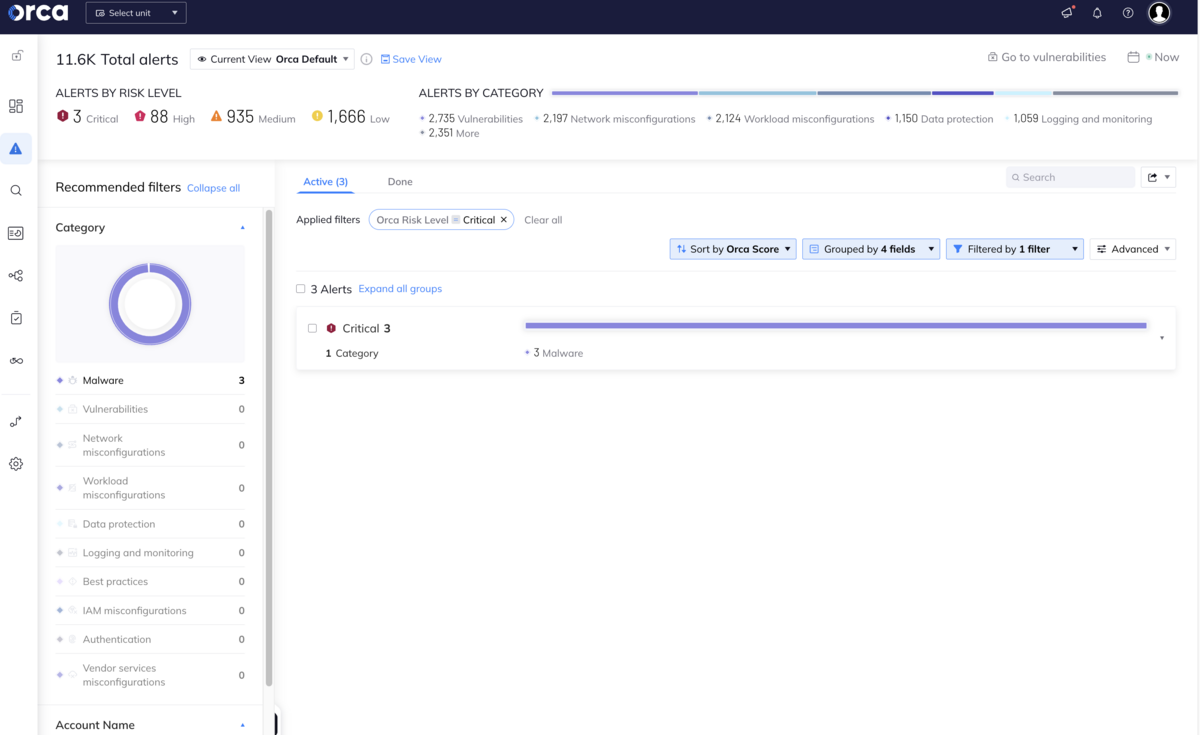Viewport: 1200px width, 735px height.
Task: Remove the Critical risk level filter chip
Action: pyautogui.click(x=504, y=220)
